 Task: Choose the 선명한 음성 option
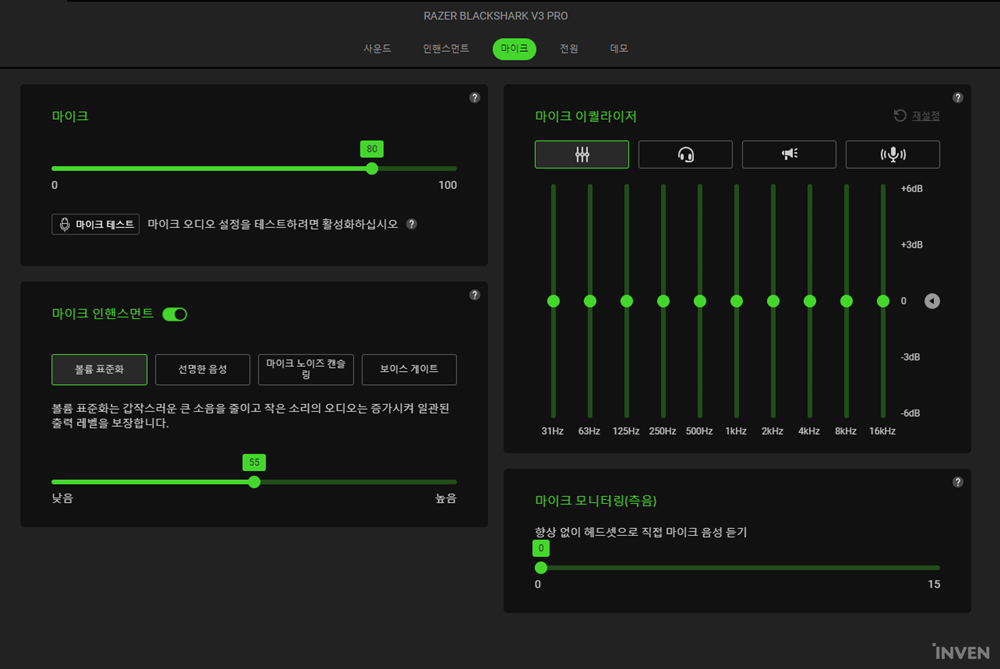(x=203, y=370)
